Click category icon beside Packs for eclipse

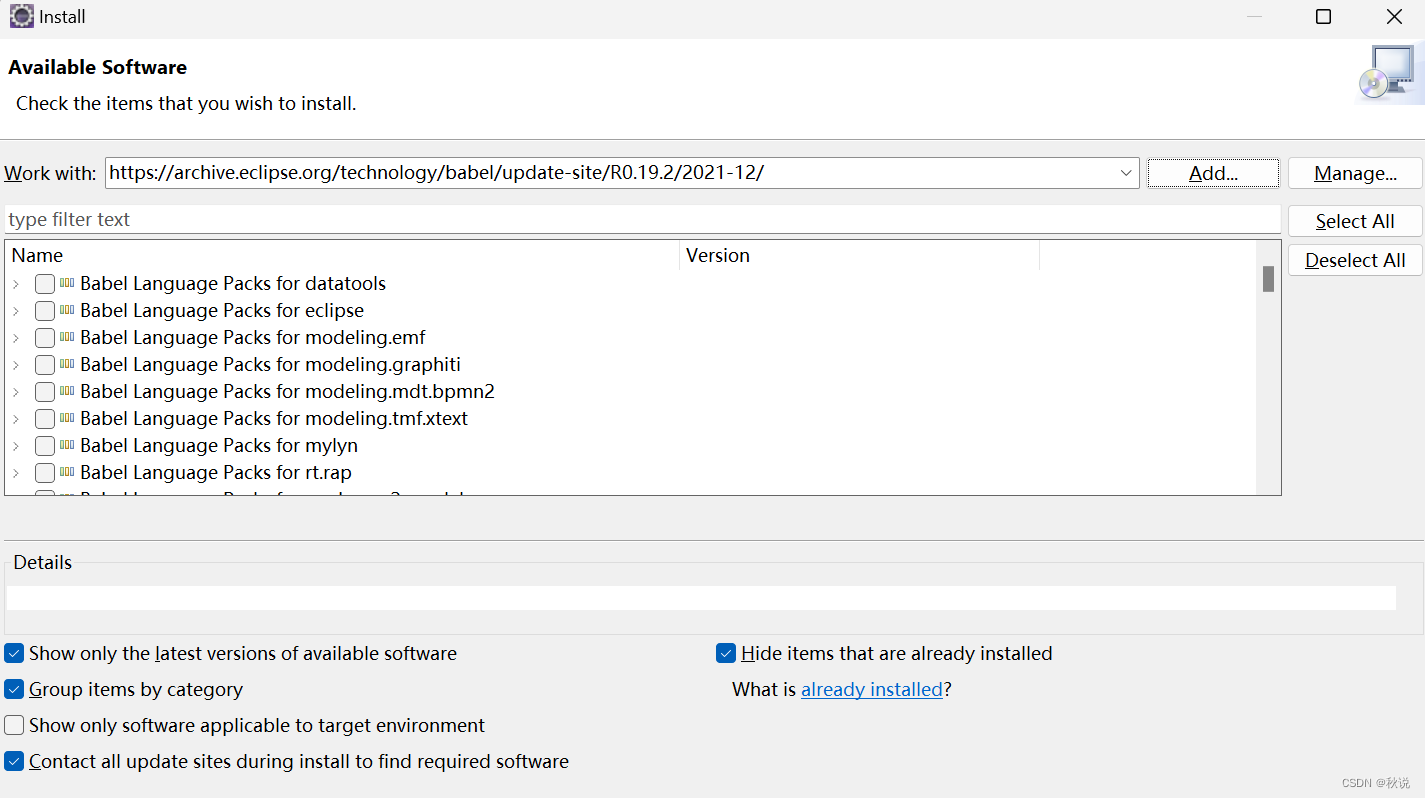click(67, 310)
